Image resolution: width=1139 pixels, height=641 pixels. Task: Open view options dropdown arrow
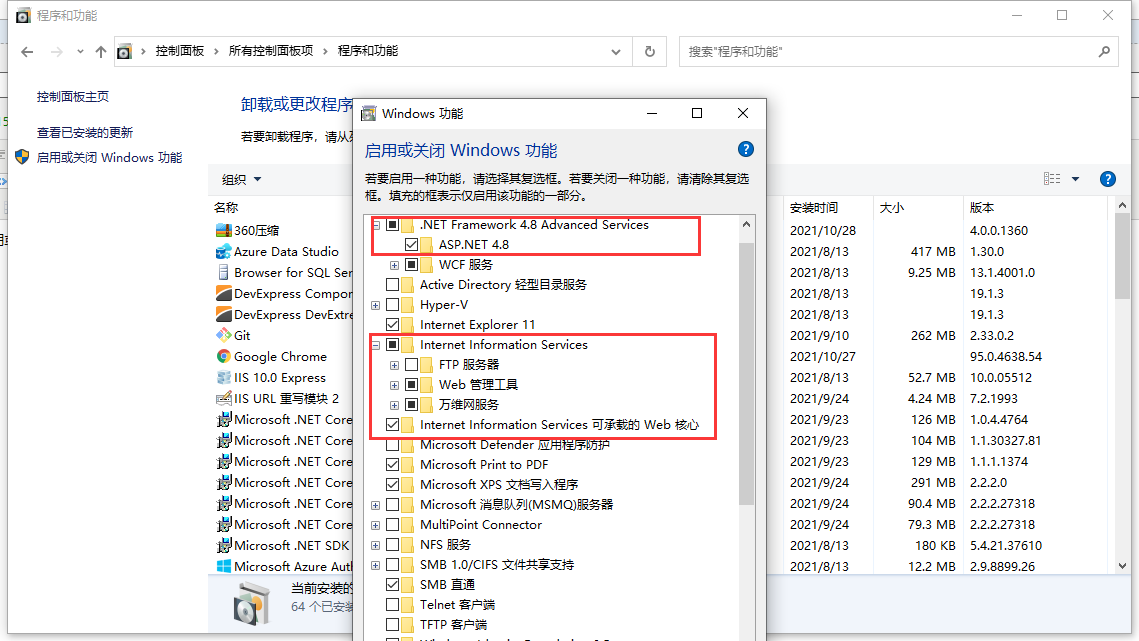click(x=1076, y=179)
